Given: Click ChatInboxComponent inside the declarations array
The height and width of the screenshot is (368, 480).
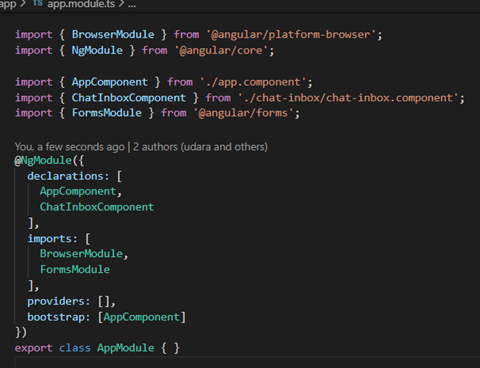Looking at the screenshot, I should click(97, 207).
